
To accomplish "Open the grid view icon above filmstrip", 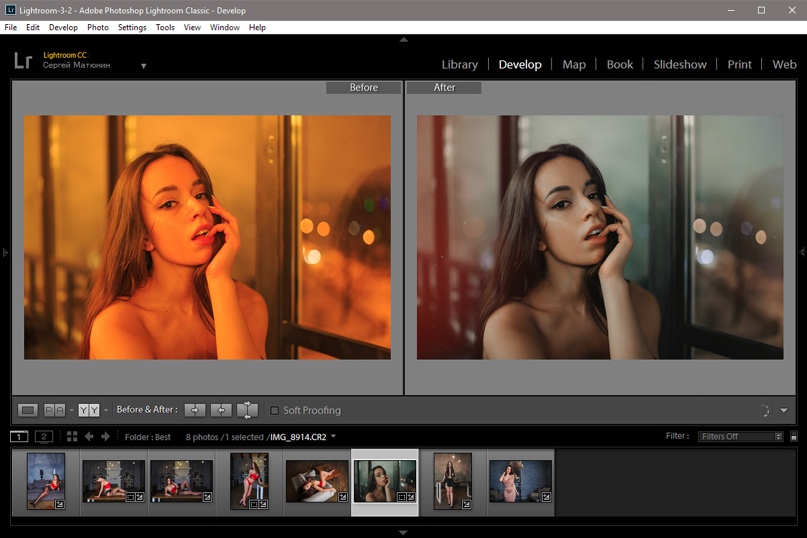I will [x=72, y=437].
